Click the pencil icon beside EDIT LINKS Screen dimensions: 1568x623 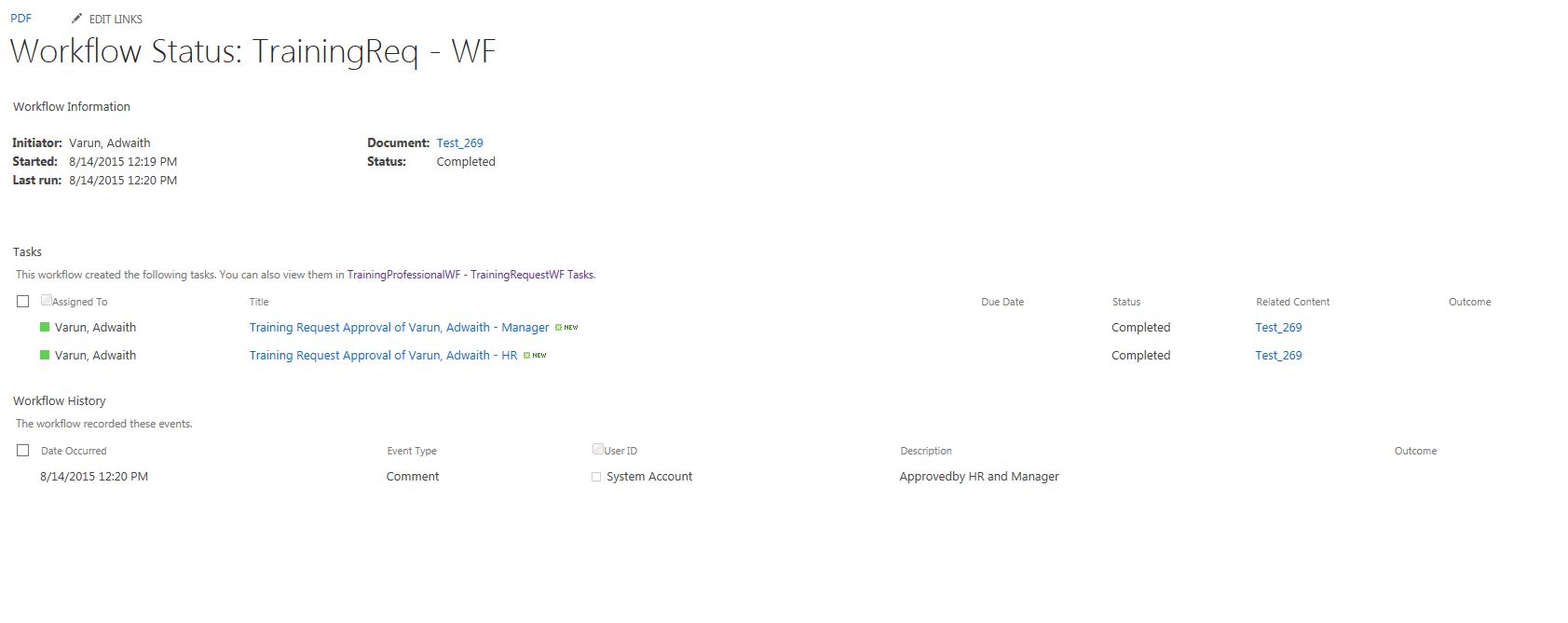click(77, 19)
